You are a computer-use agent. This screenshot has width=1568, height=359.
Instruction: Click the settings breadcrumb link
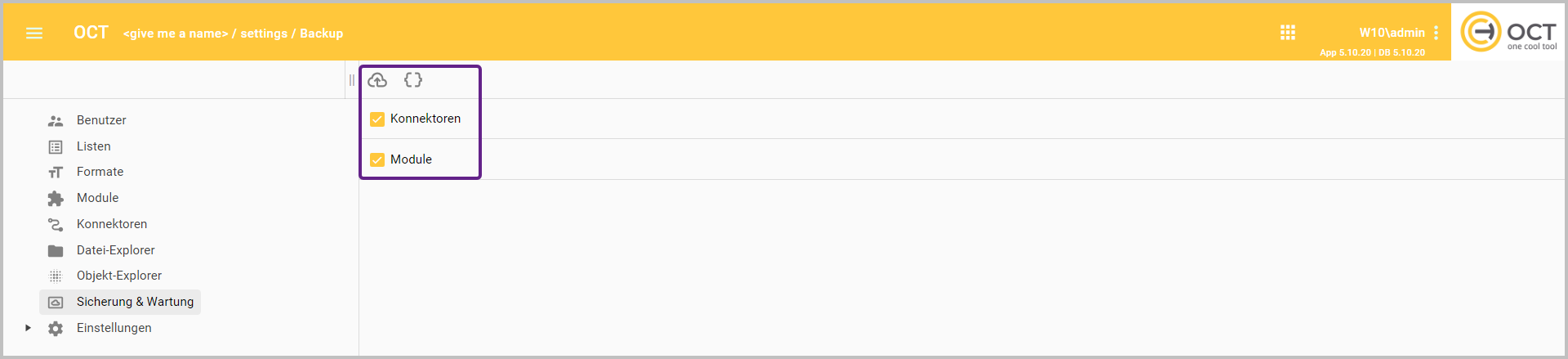pyautogui.click(x=264, y=34)
